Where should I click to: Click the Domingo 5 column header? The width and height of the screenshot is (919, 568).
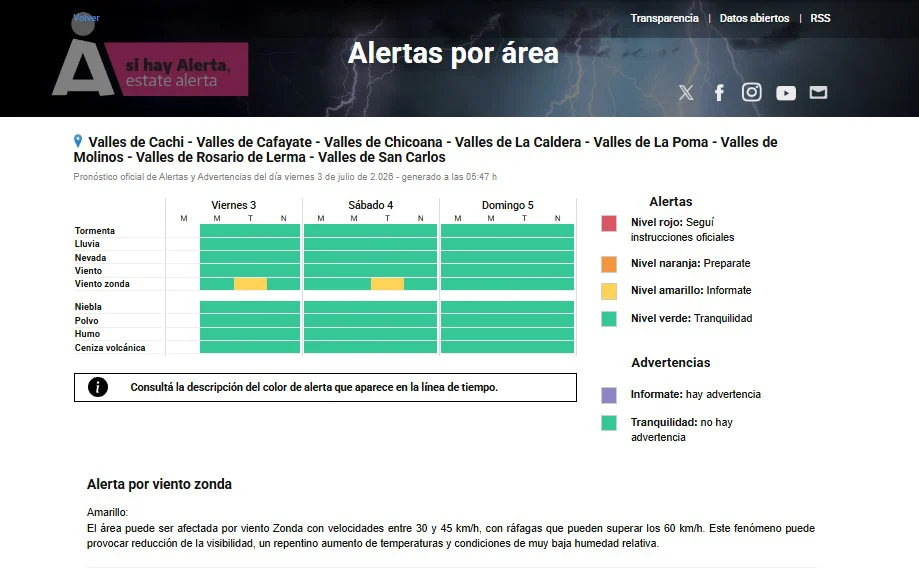point(508,205)
